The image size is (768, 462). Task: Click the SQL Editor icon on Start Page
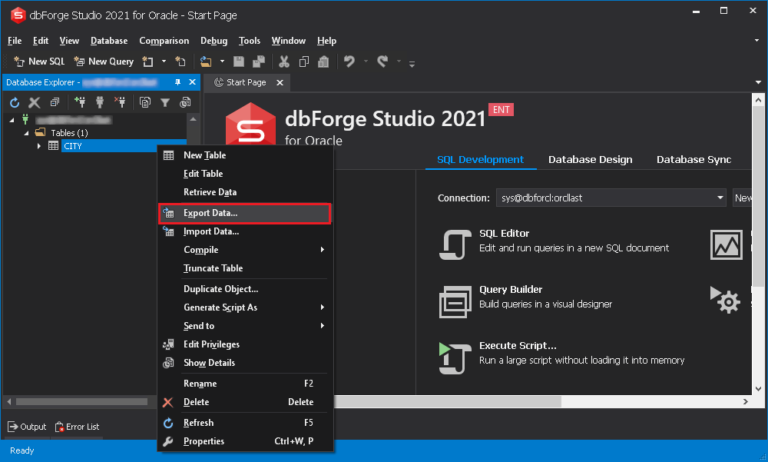pyautogui.click(x=455, y=243)
